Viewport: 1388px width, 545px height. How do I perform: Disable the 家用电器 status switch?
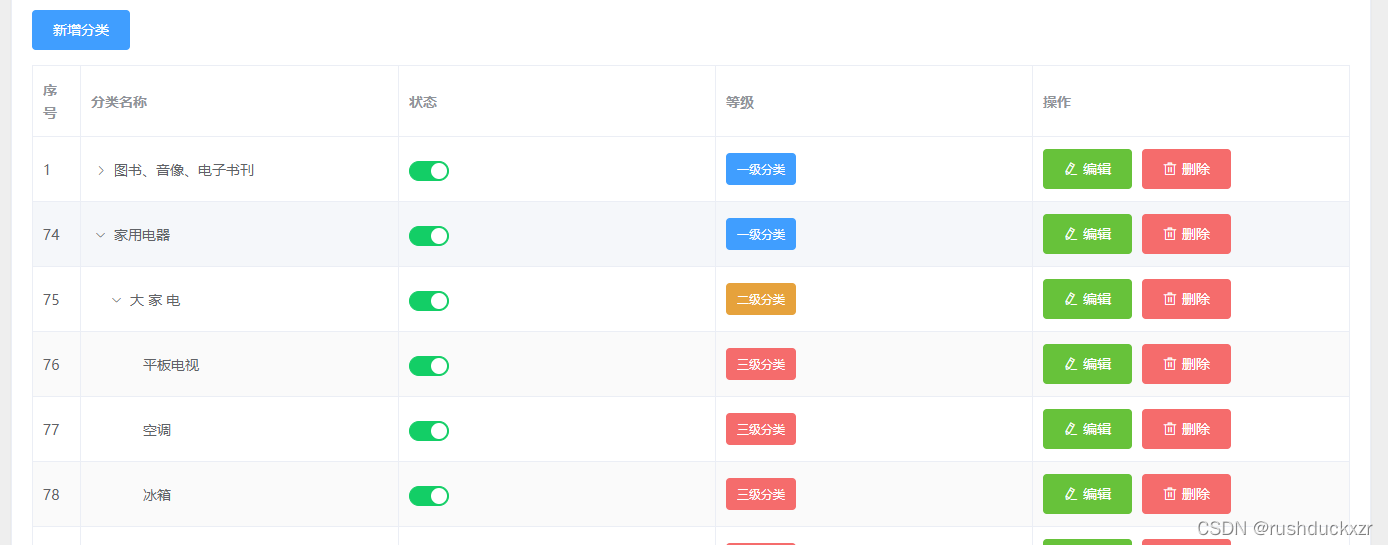click(x=429, y=236)
